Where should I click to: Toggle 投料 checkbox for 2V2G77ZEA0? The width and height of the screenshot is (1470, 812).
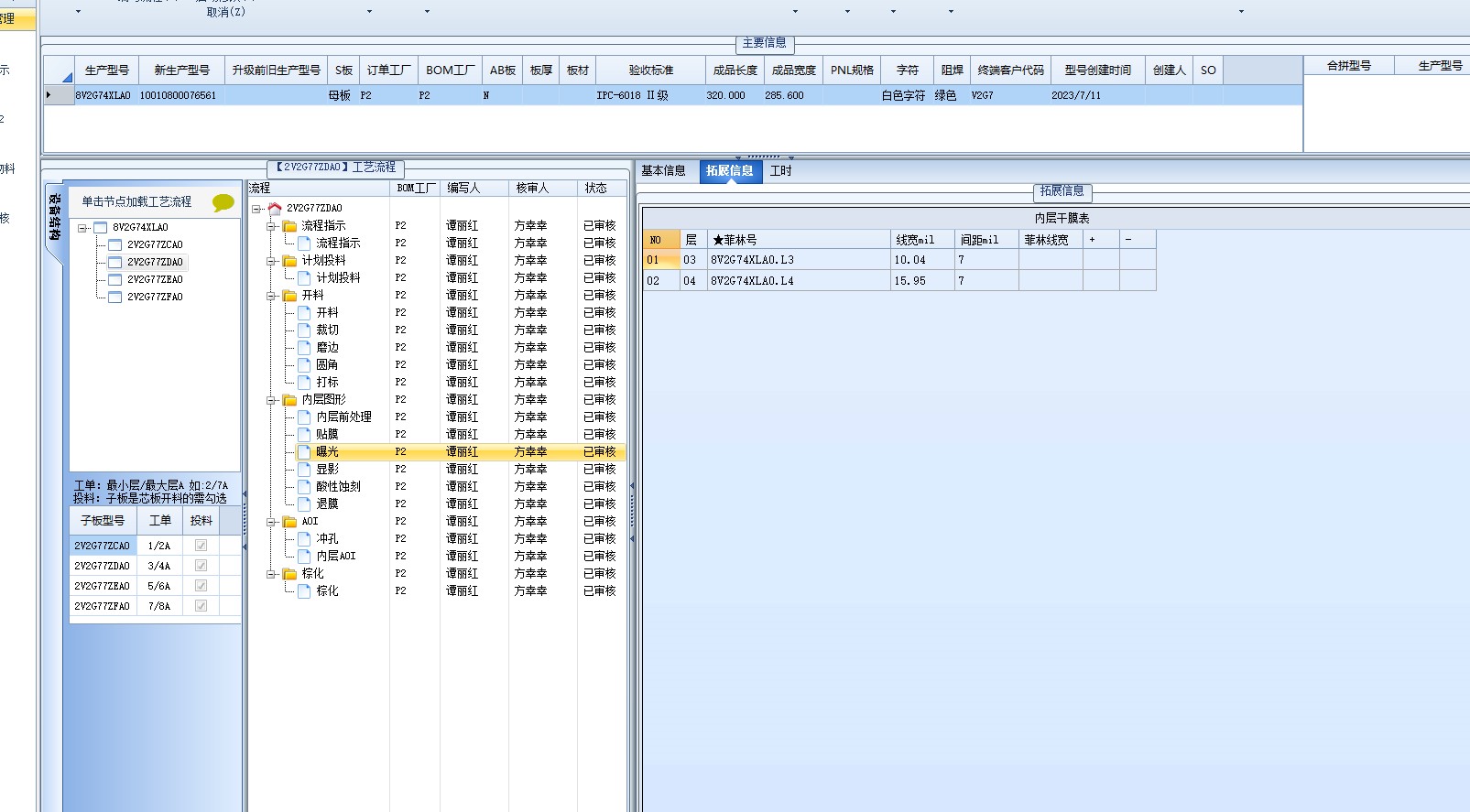[x=201, y=586]
